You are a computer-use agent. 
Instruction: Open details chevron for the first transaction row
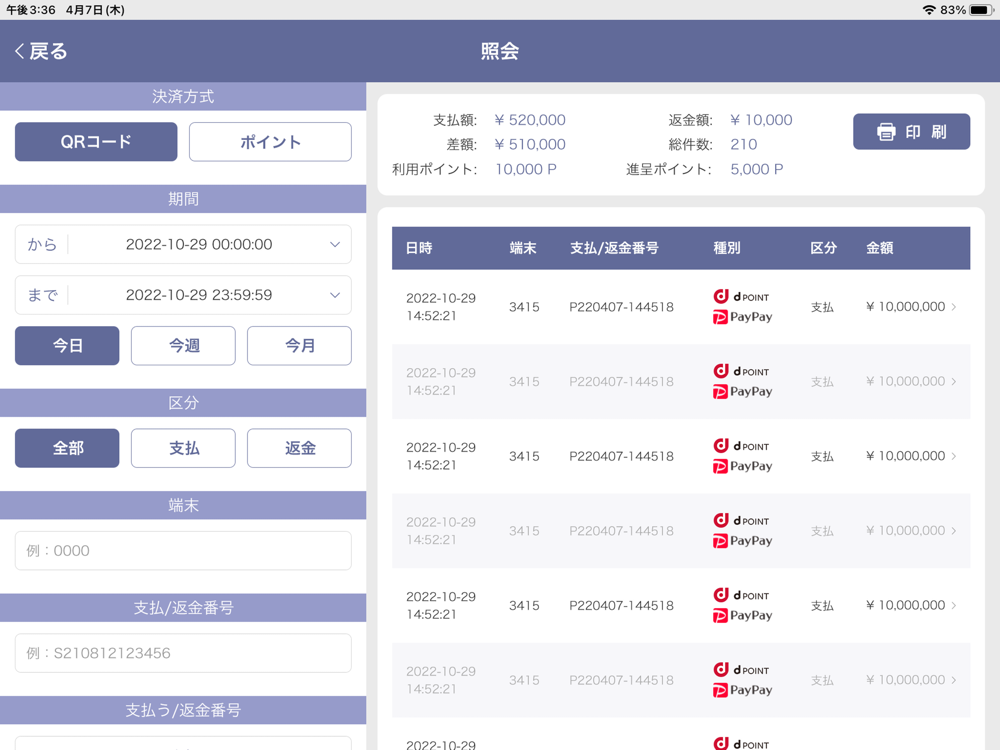[x=954, y=307]
